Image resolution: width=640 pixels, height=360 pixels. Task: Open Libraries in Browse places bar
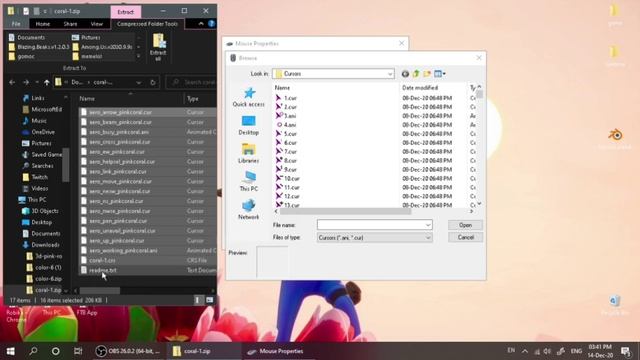249,153
